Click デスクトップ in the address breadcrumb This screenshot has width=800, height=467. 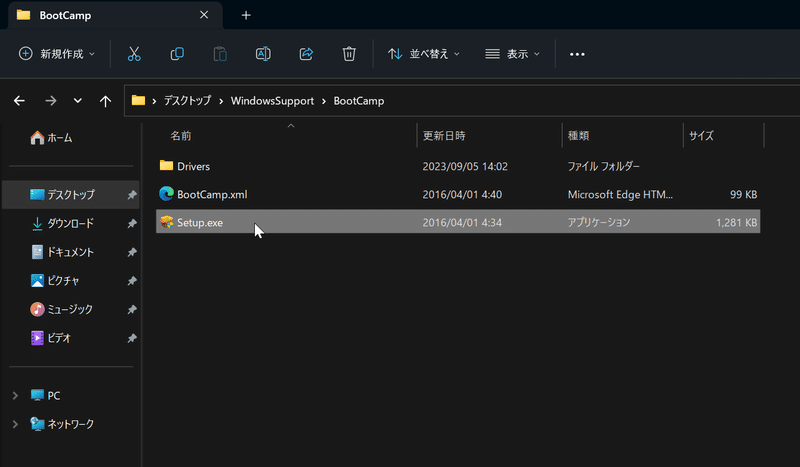187,101
